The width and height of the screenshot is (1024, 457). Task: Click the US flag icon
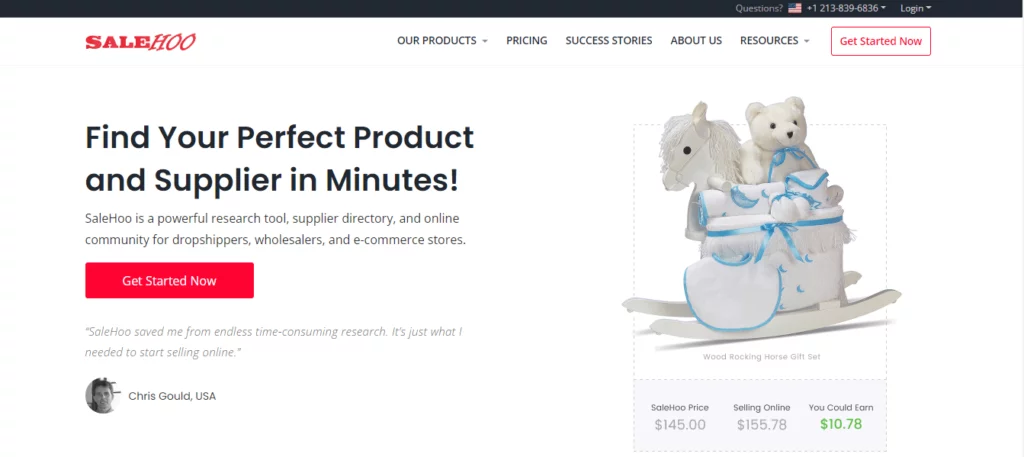(x=795, y=8)
